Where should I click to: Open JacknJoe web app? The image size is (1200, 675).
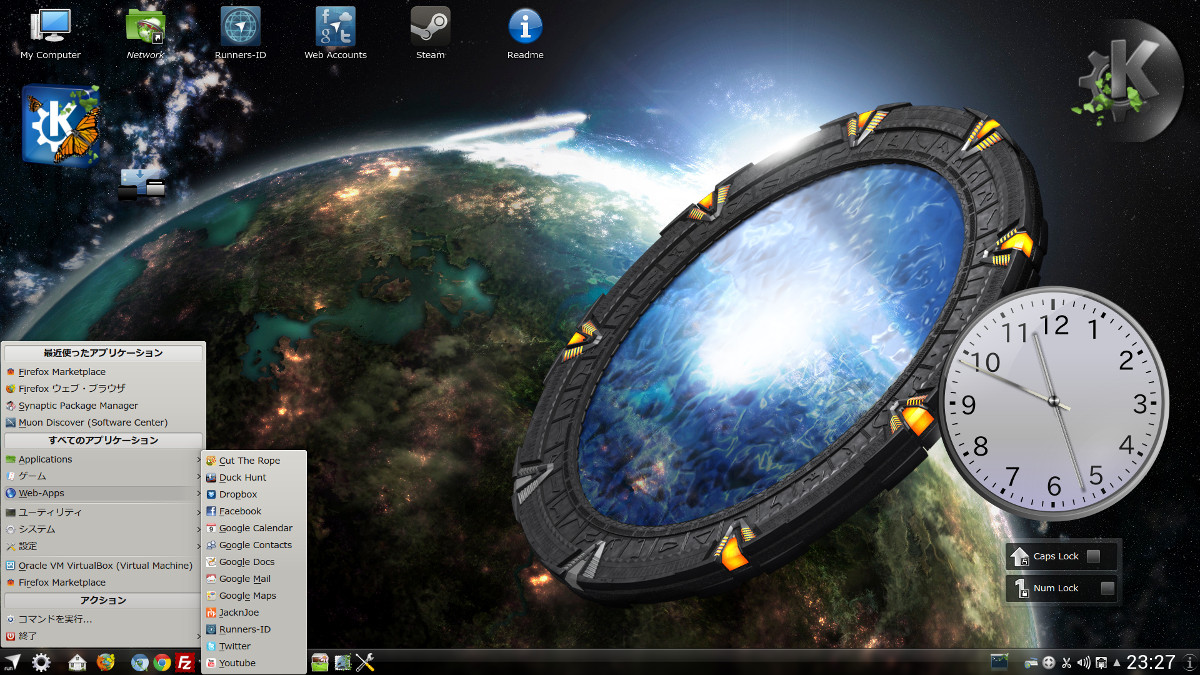coord(254,612)
